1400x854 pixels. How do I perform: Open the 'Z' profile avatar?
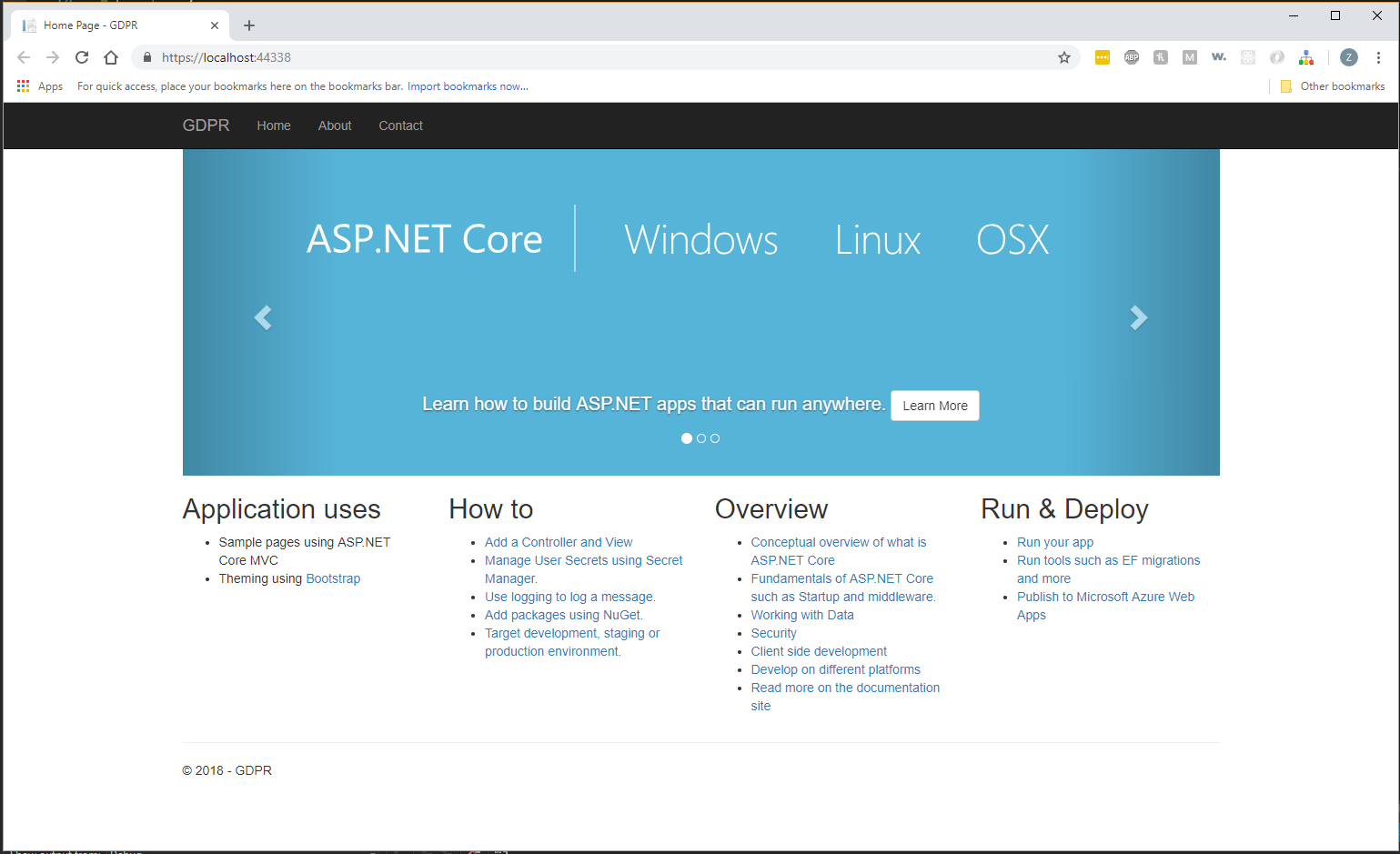(1349, 57)
